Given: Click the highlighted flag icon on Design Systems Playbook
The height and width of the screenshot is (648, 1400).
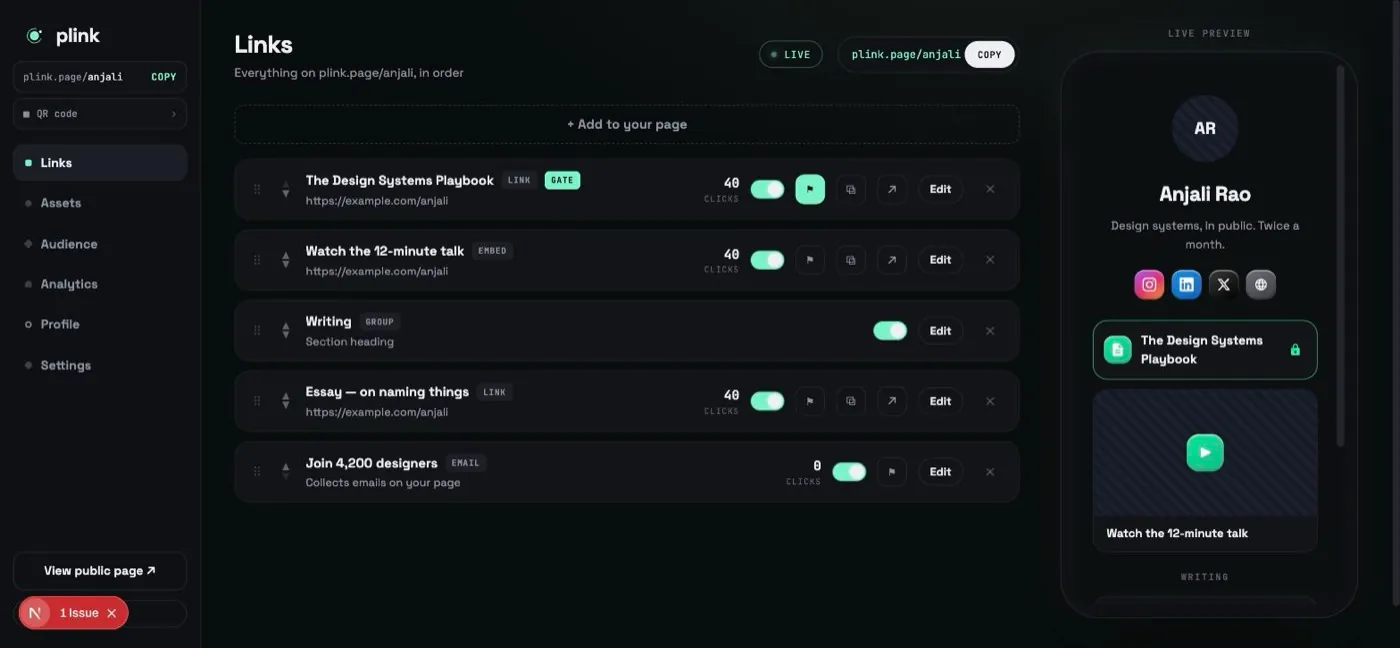Looking at the screenshot, I should pos(810,189).
